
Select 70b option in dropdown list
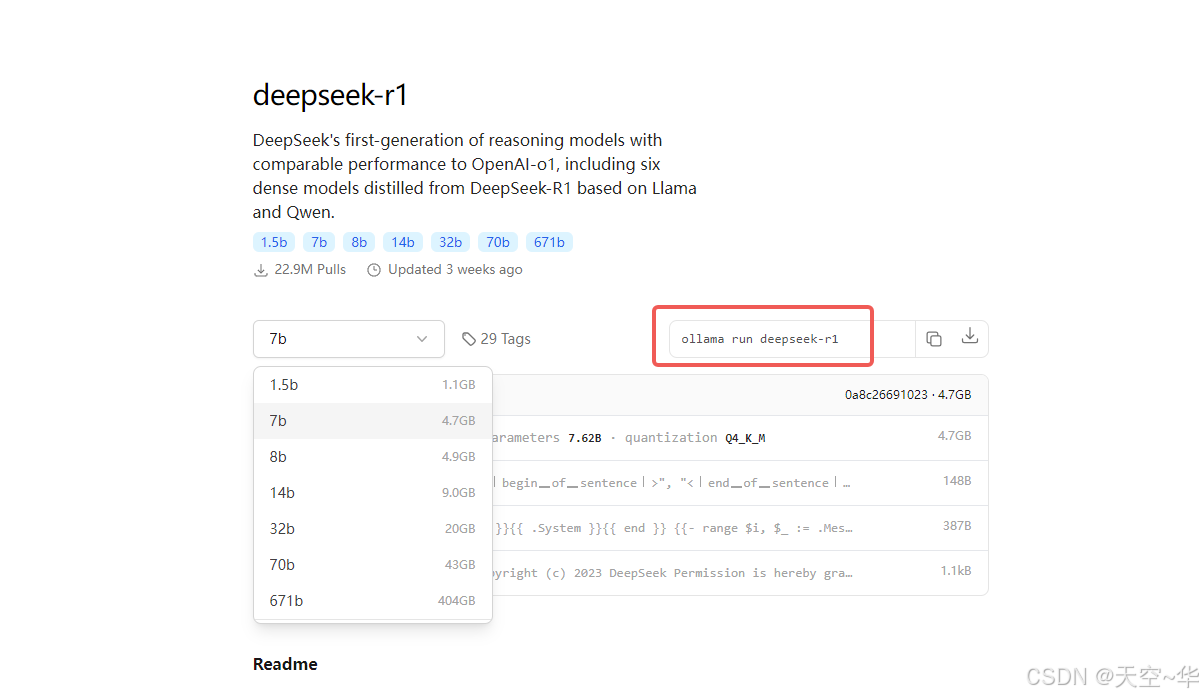[373, 565]
